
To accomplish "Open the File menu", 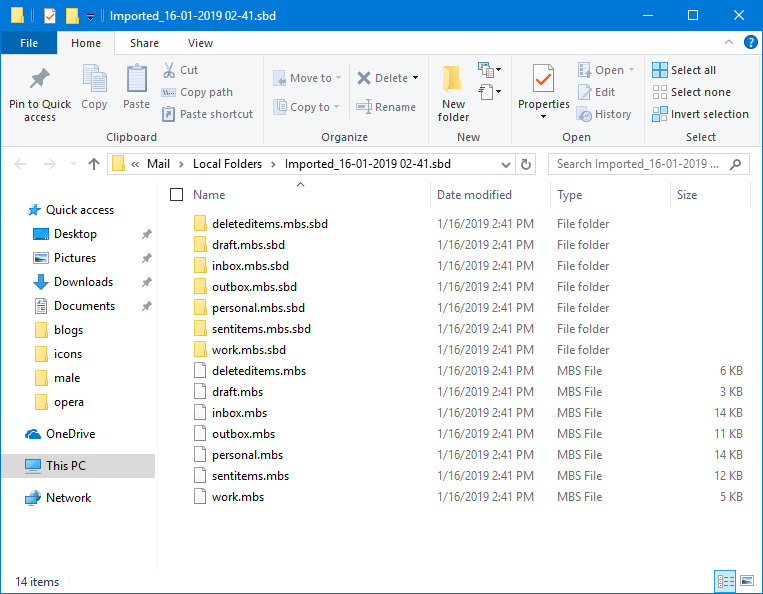I will pyautogui.click(x=29, y=43).
